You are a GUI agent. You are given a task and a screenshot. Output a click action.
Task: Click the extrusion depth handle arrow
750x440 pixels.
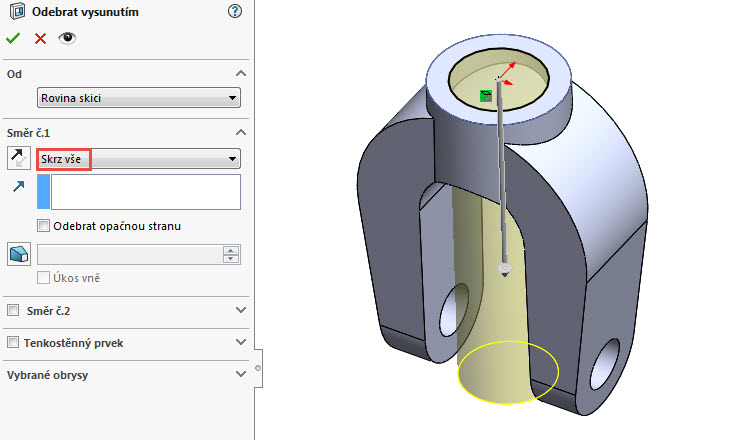pos(505,269)
